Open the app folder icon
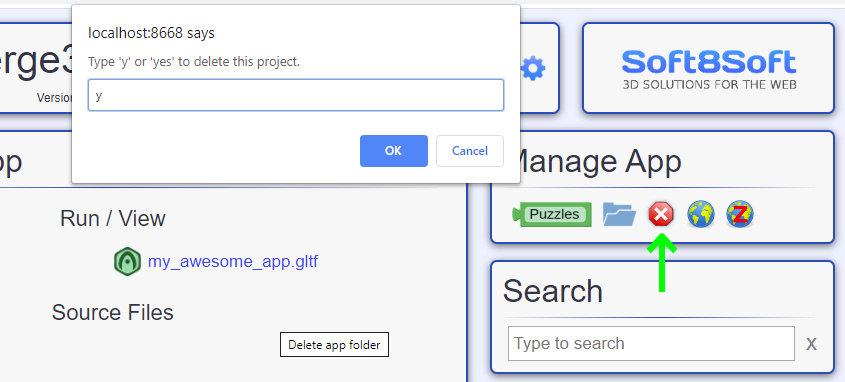The height and width of the screenshot is (382, 845). (620, 214)
